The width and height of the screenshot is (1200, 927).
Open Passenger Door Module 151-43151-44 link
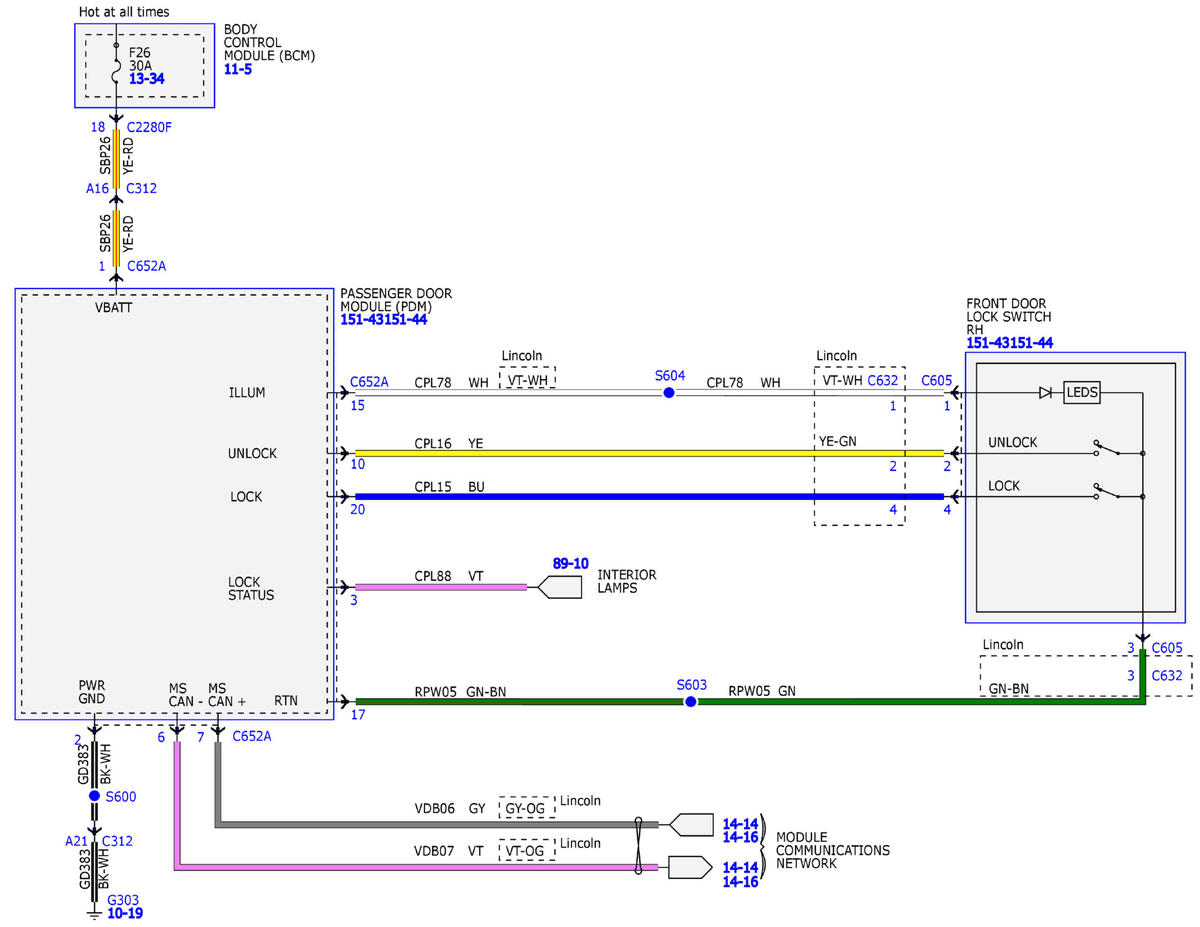384,318
